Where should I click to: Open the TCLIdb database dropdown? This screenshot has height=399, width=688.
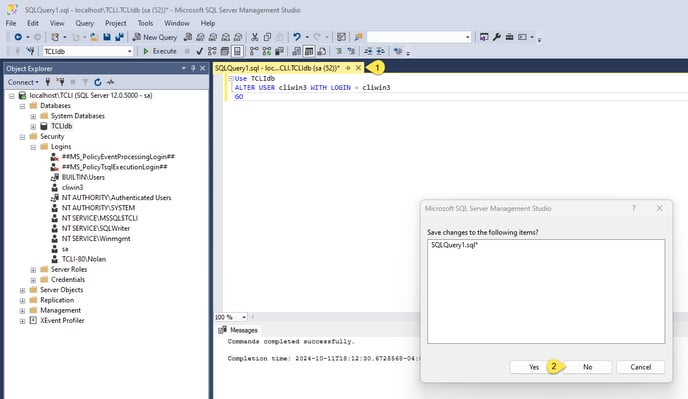point(129,51)
